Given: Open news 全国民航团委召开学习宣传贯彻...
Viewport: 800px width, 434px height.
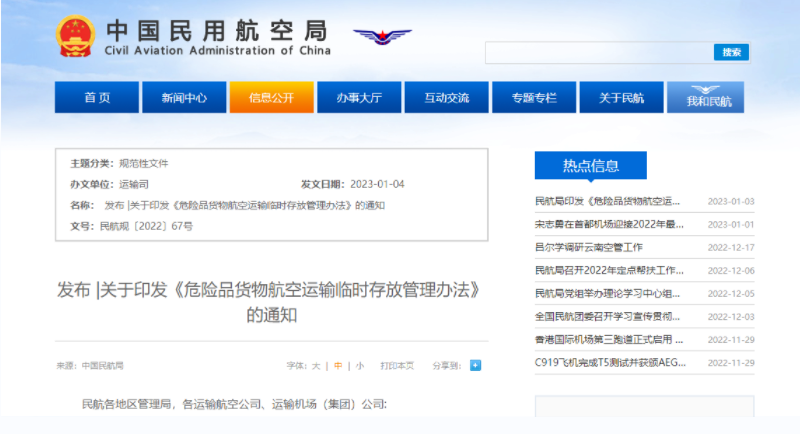Looking at the screenshot, I should (x=607, y=317).
